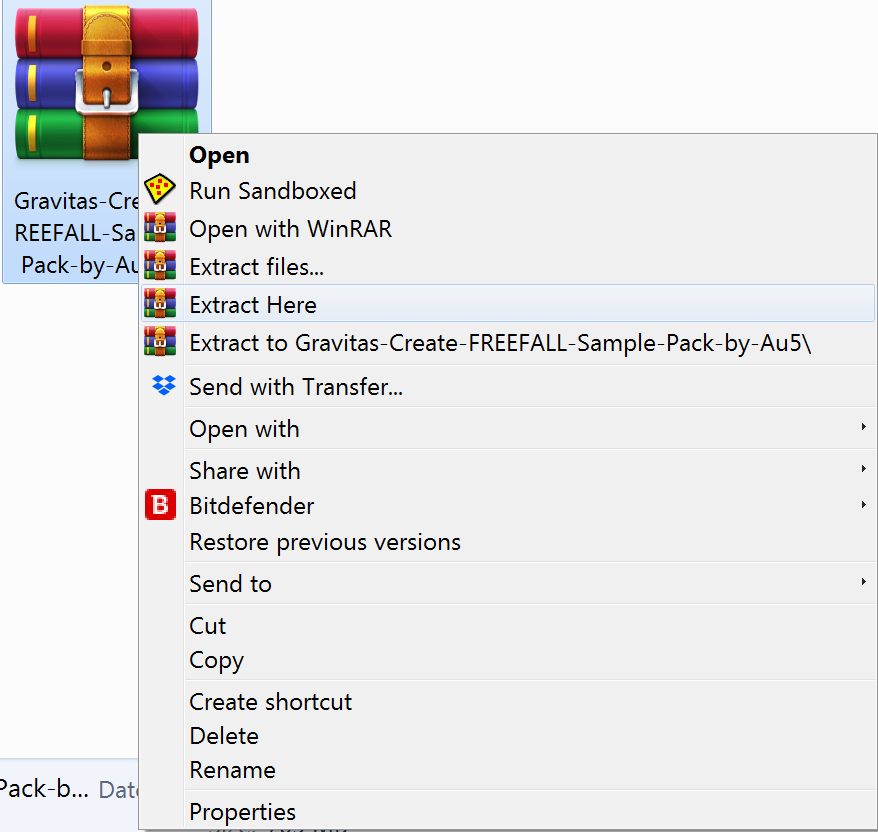Click the WinRAR icon next to Extract Here
The width and height of the screenshot is (878, 832).
[160, 303]
